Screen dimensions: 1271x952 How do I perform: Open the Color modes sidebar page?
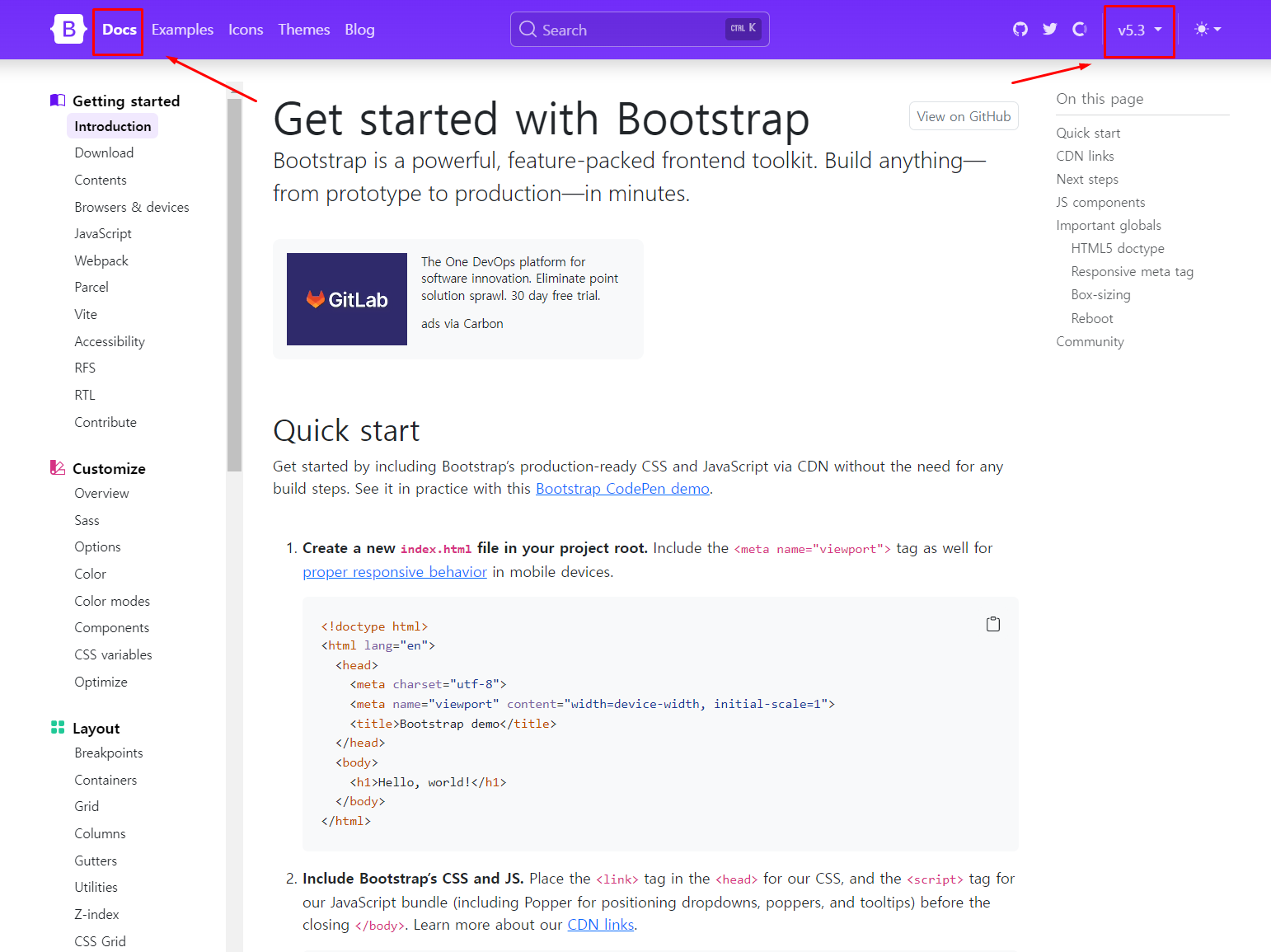click(112, 602)
